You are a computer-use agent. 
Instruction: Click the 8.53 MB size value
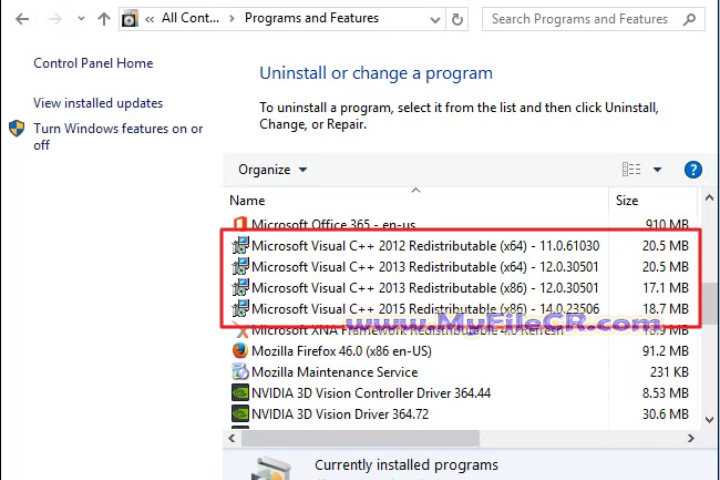click(x=665, y=393)
